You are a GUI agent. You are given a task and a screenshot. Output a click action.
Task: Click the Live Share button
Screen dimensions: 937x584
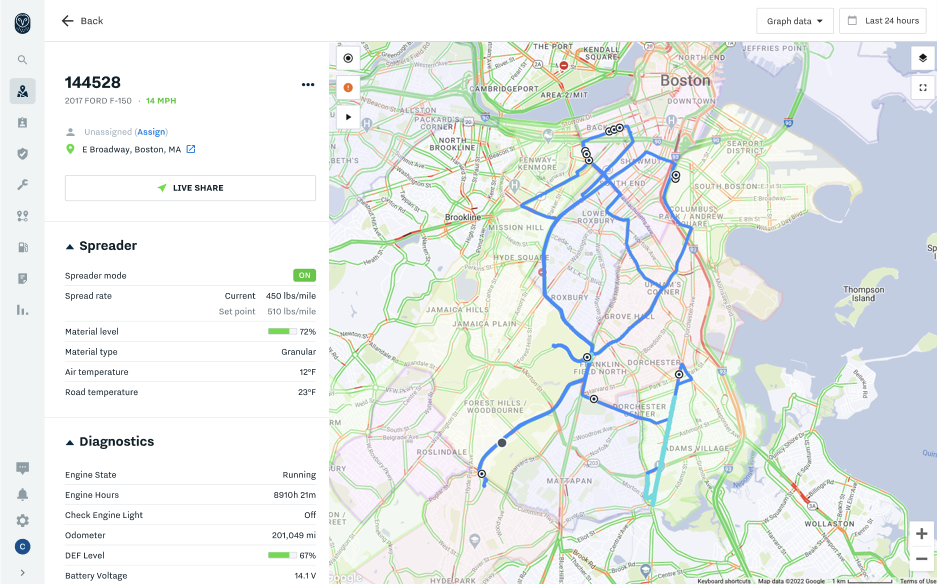(190, 187)
